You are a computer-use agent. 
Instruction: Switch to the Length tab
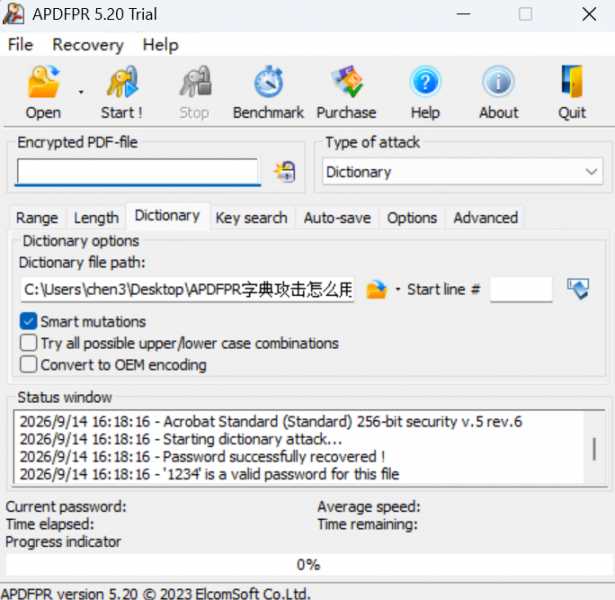(96, 218)
